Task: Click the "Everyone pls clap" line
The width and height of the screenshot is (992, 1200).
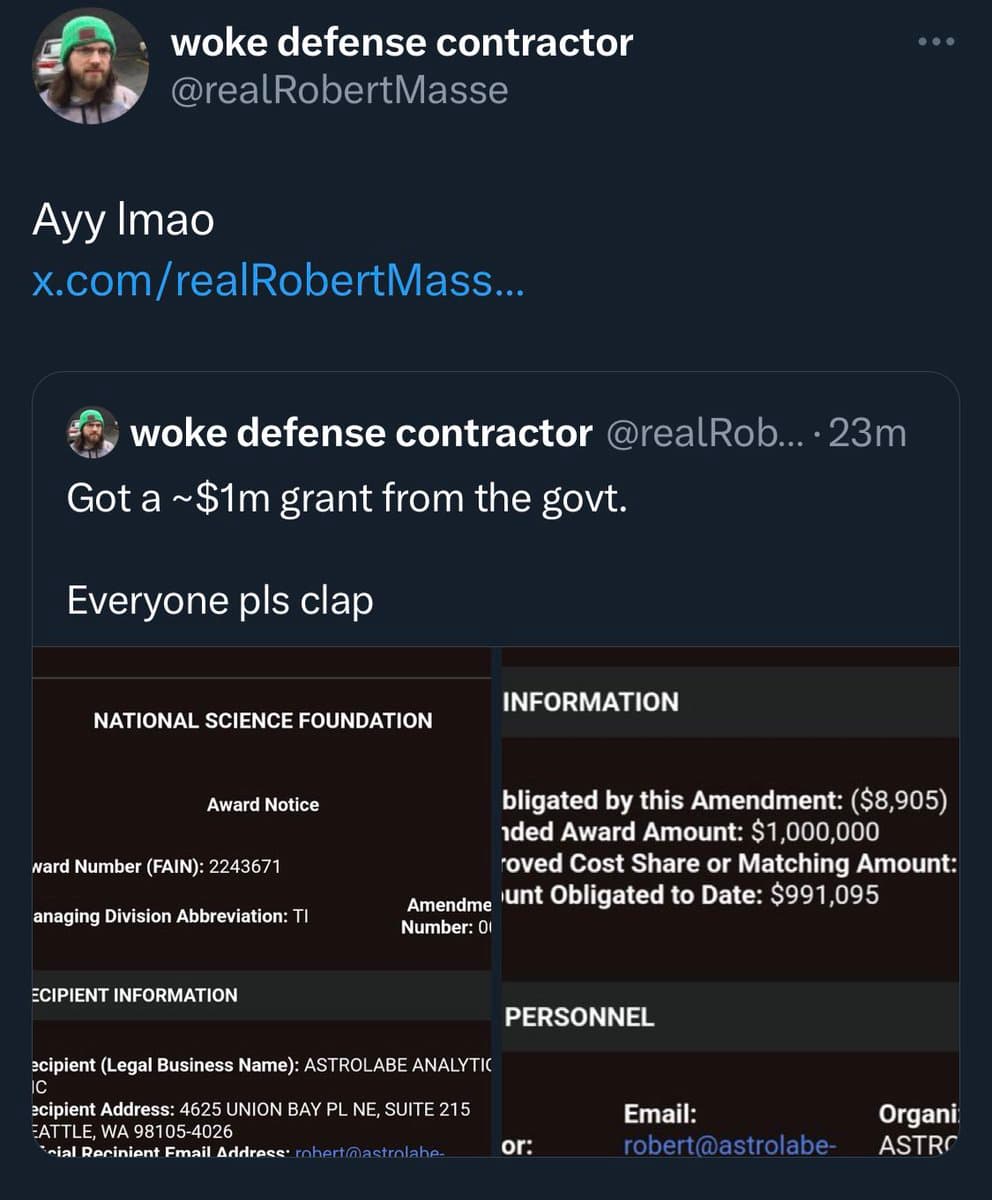Action: pyautogui.click(x=220, y=600)
